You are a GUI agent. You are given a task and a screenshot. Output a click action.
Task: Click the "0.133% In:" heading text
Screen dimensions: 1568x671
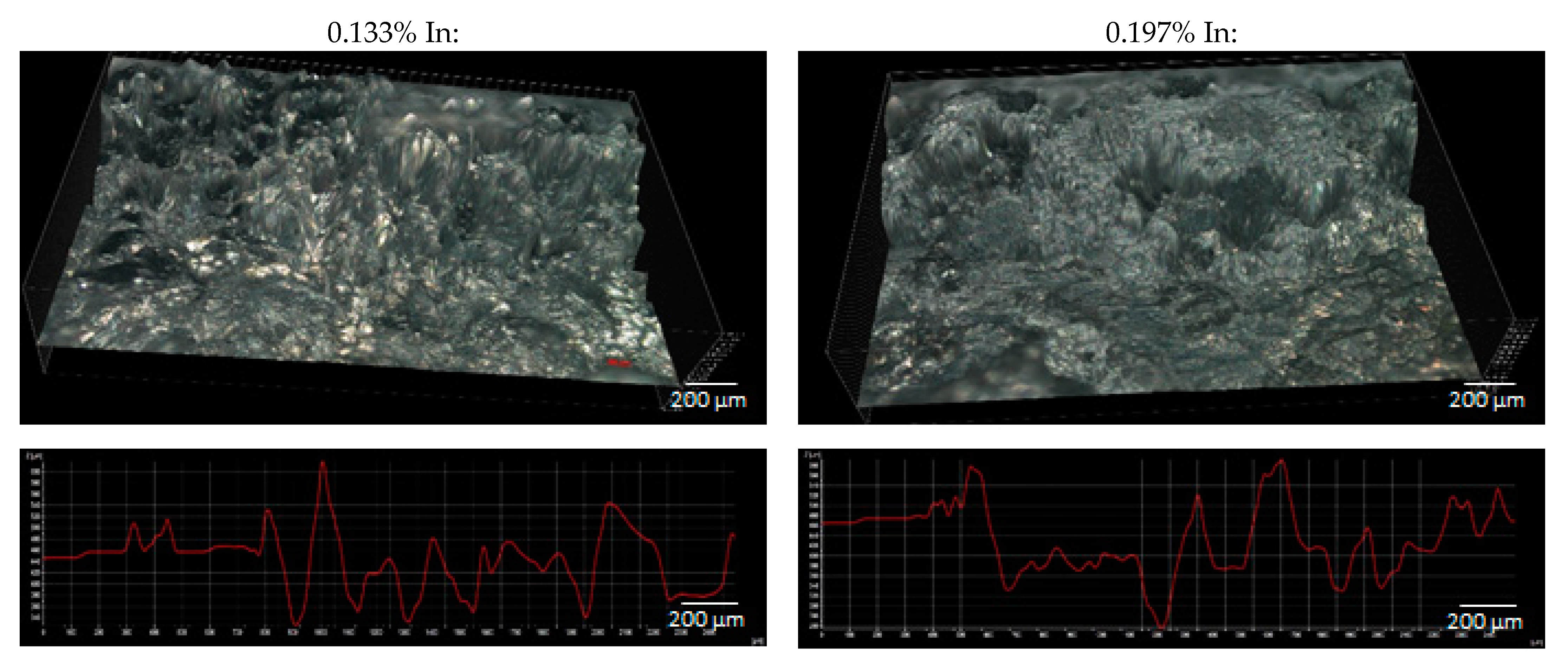[x=393, y=32]
